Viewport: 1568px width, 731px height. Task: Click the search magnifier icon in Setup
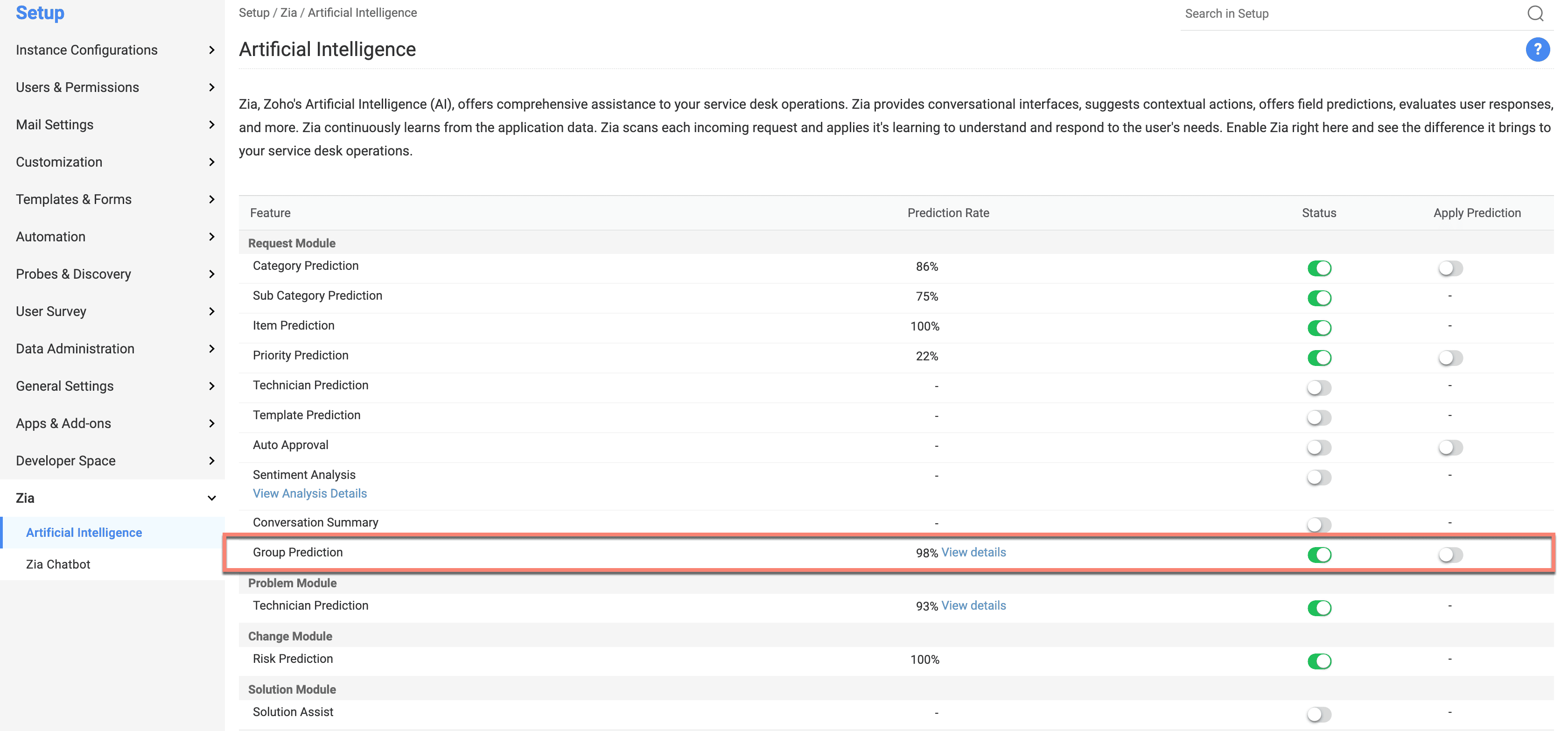[x=1535, y=14]
